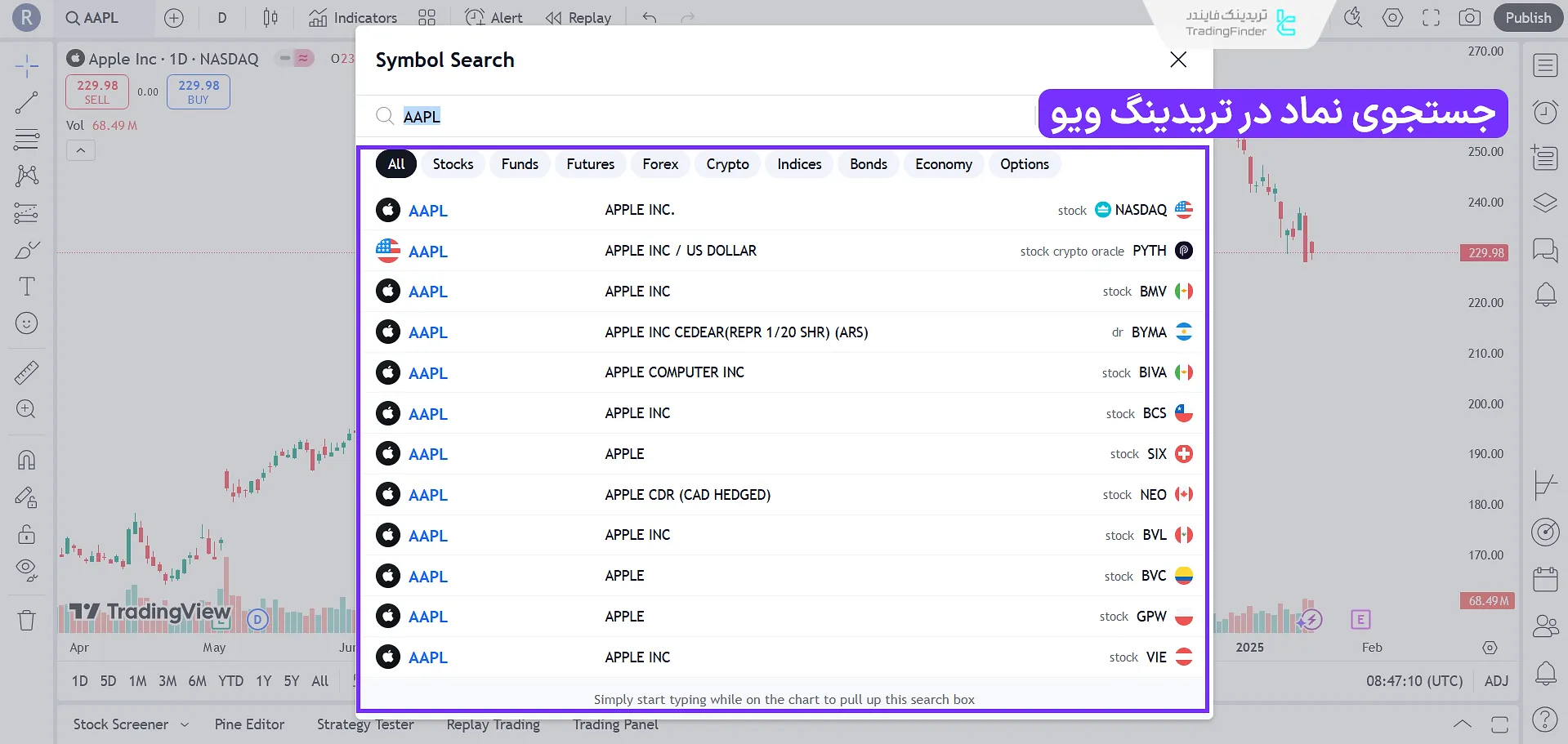Click the ruler measure tool
The width and height of the screenshot is (1568, 744).
26,372
